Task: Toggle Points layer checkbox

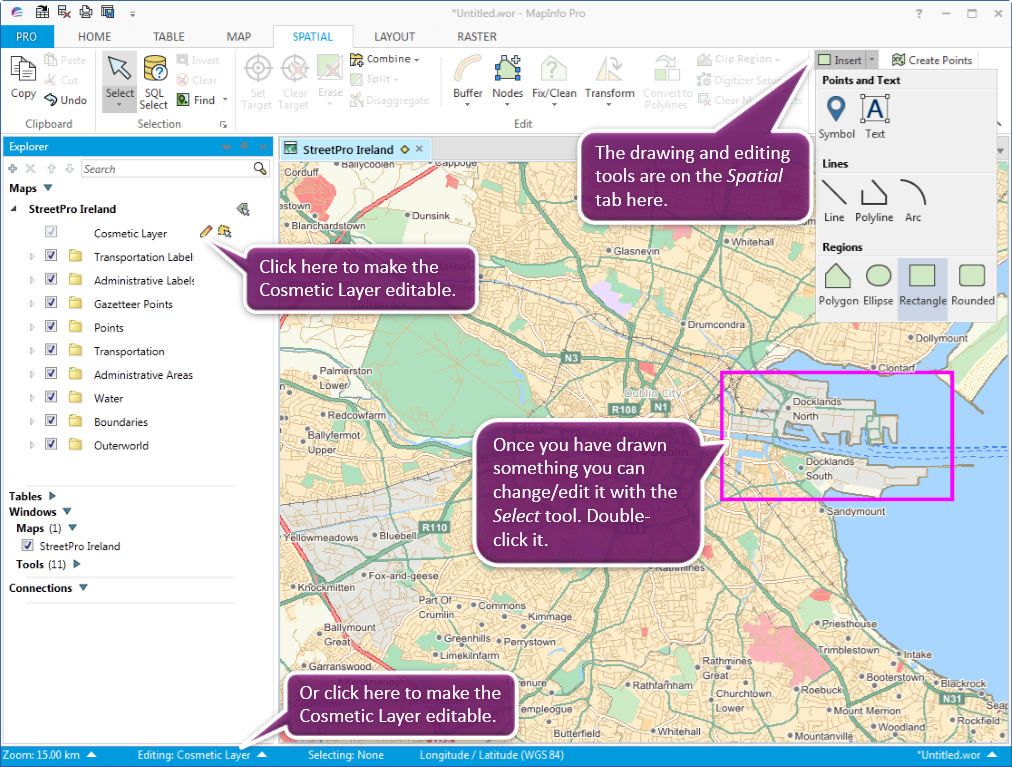Action: pyautogui.click(x=51, y=326)
